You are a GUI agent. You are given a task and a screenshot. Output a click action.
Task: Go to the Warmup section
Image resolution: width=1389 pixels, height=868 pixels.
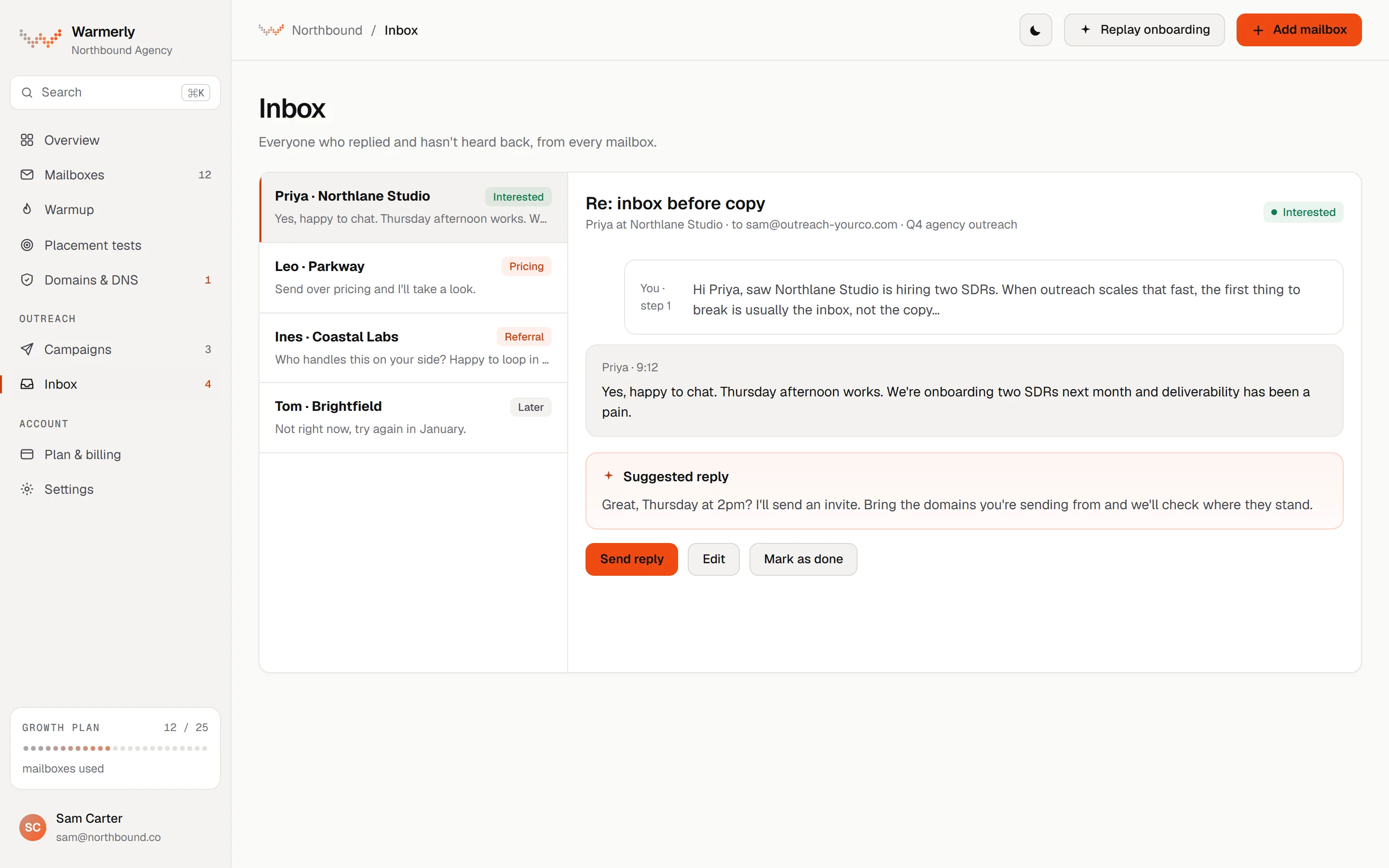[115, 210]
